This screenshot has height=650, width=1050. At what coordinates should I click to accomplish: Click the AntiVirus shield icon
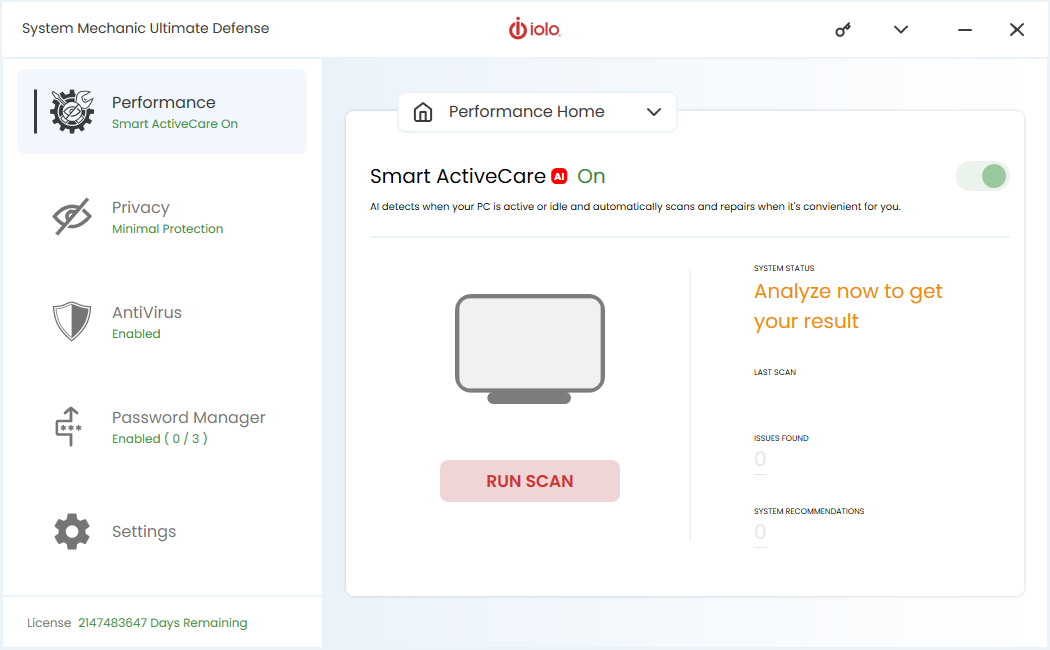[72, 321]
